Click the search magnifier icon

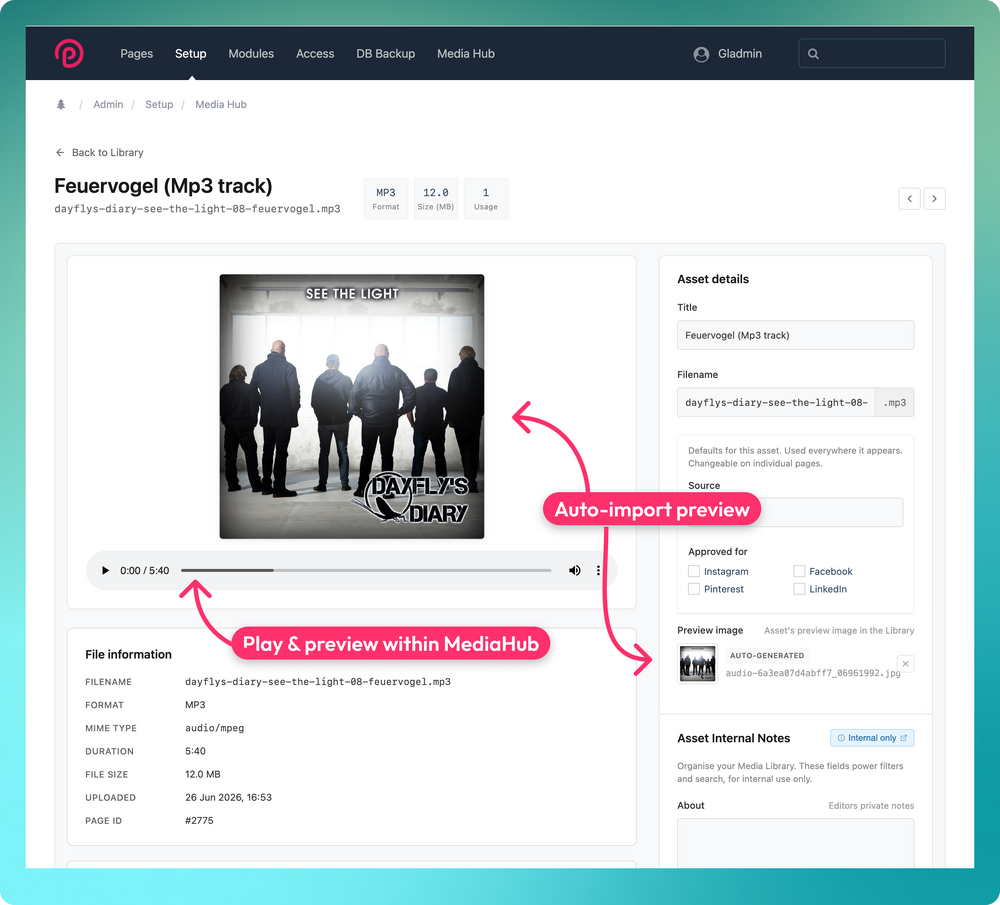(813, 54)
